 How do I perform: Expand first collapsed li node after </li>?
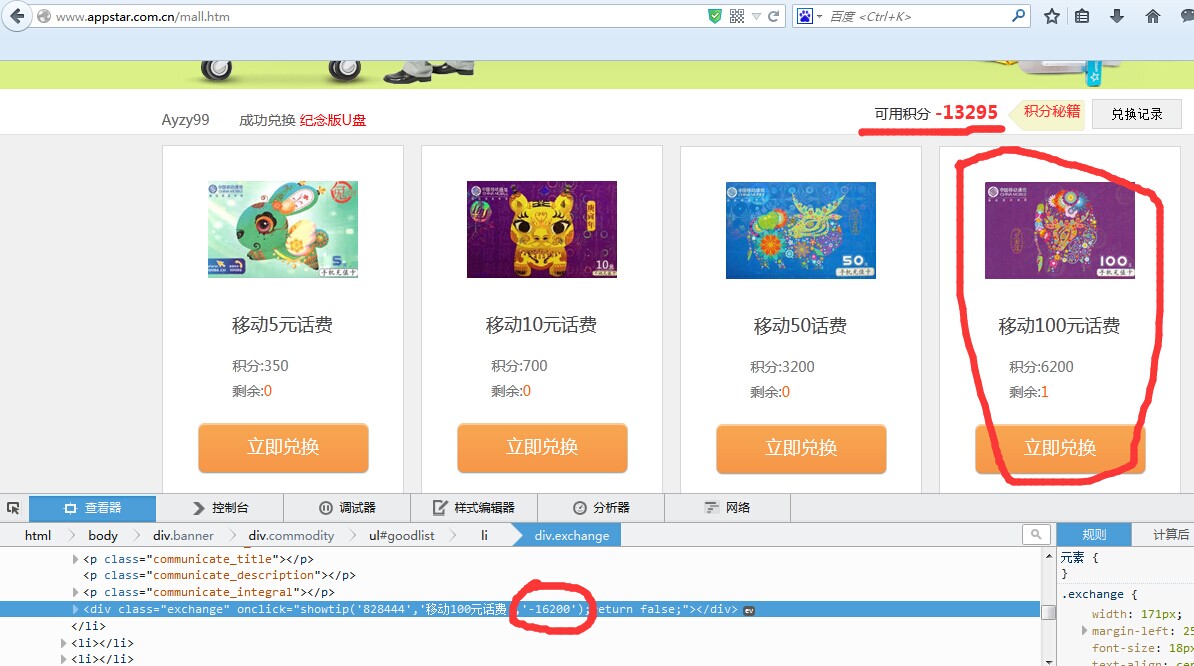pyautogui.click(x=63, y=643)
